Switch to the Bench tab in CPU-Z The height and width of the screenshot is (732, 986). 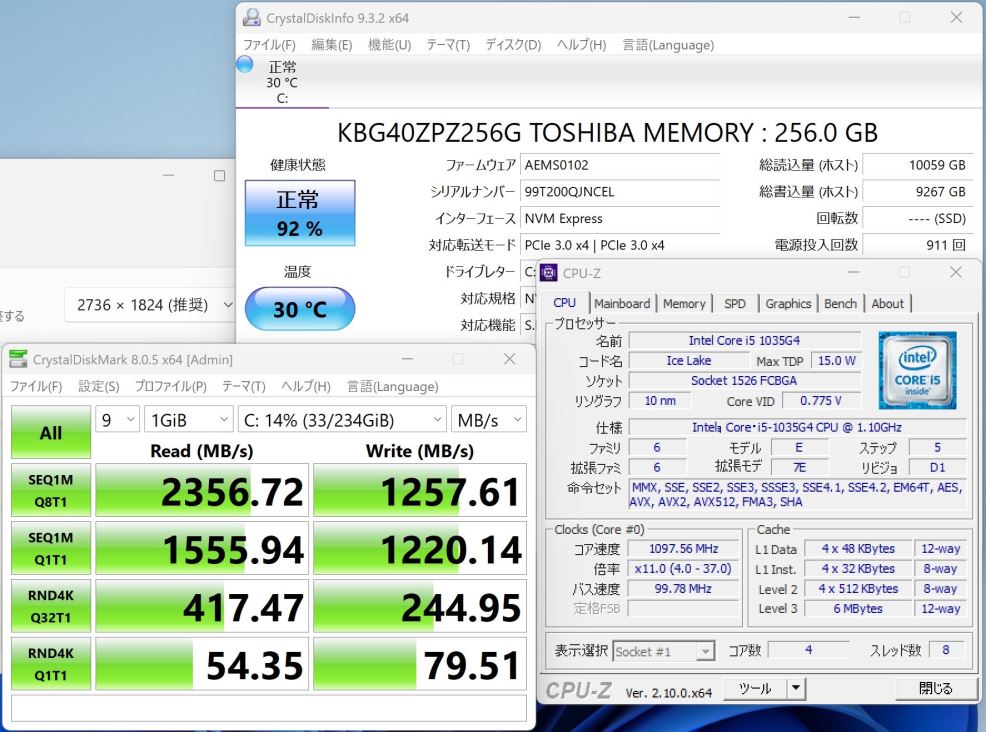click(840, 304)
